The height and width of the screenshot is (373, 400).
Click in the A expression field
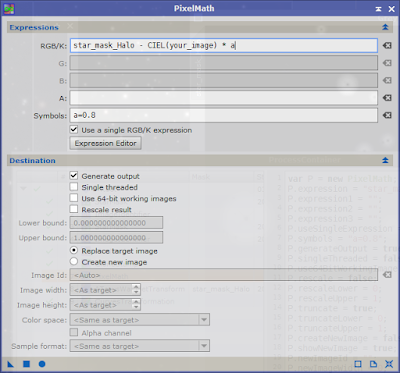pyautogui.click(x=224, y=98)
